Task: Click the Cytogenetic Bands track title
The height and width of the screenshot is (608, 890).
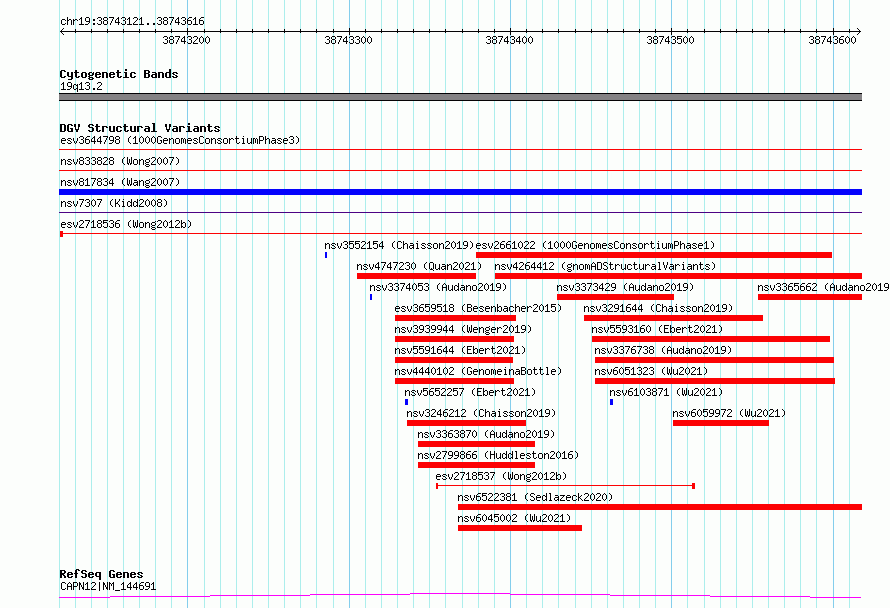Action: 119,74
